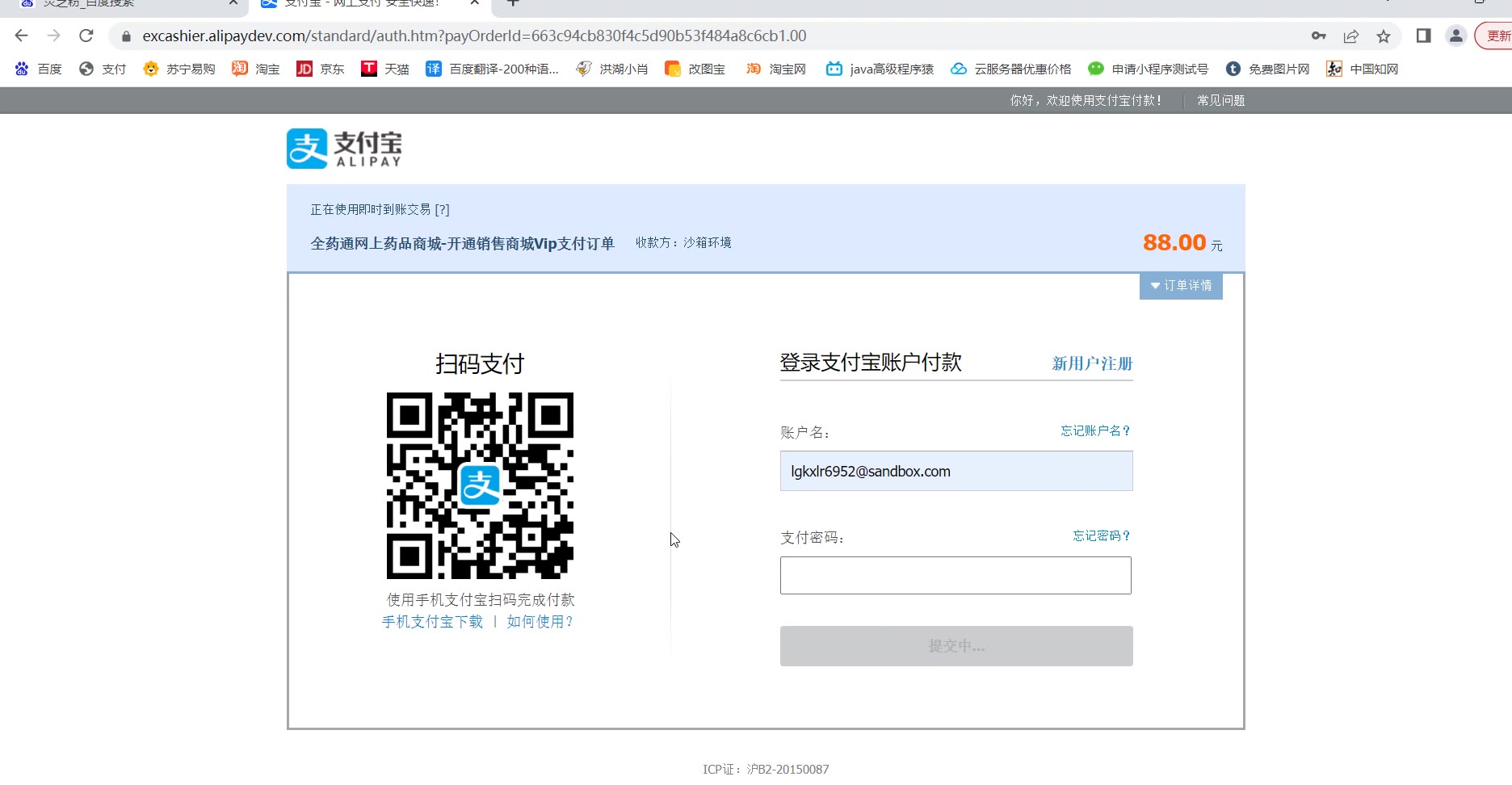Open the java高级程序猿 bookmark
Screen dimensions: 1512x785
coord(880,69)
